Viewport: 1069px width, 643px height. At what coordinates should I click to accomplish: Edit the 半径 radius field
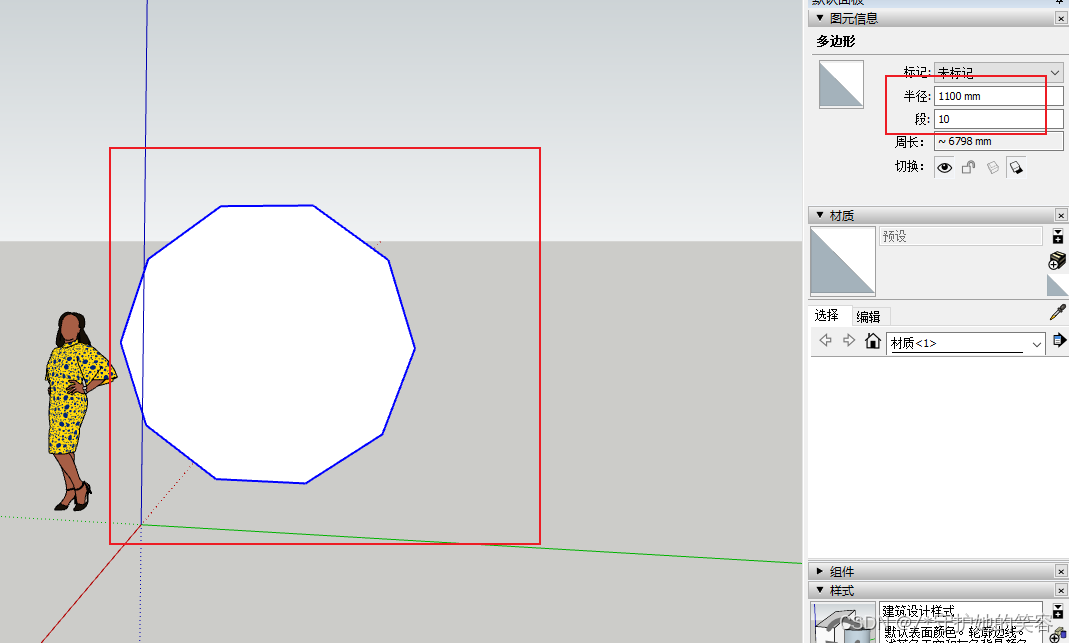pyautogui.click(x=998, y=96)
